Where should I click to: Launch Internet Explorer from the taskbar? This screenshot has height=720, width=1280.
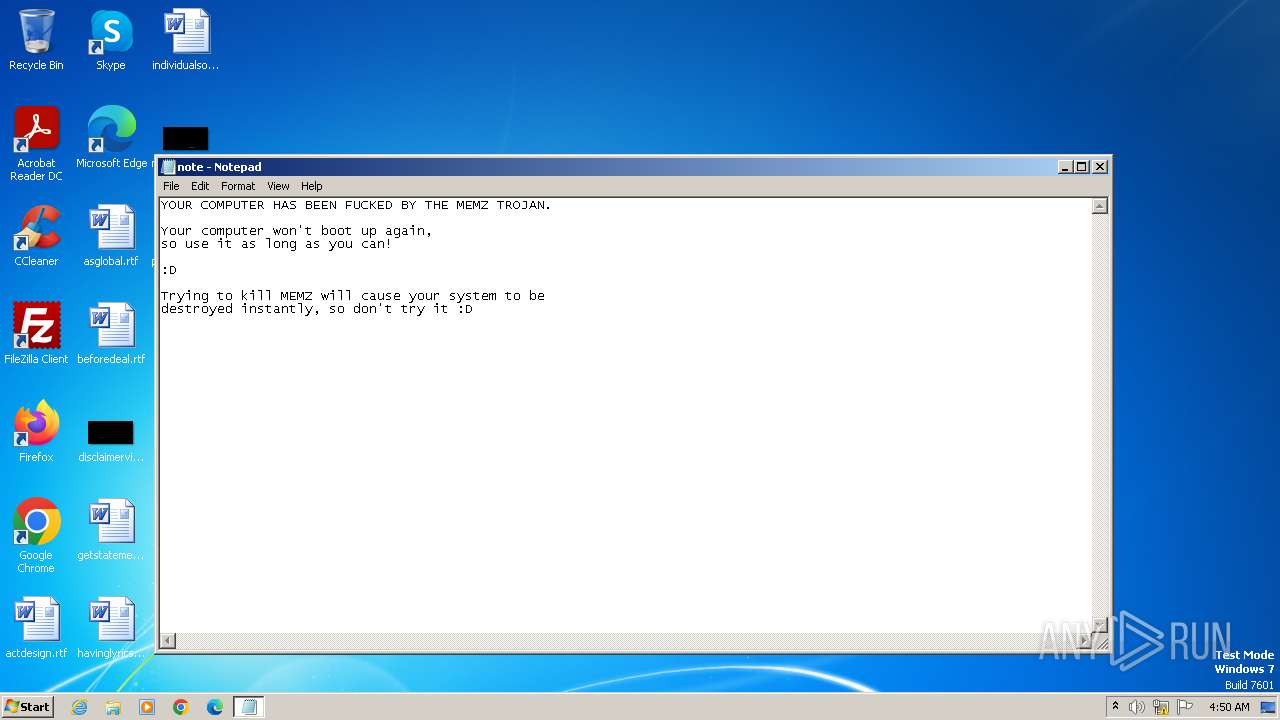79,707
